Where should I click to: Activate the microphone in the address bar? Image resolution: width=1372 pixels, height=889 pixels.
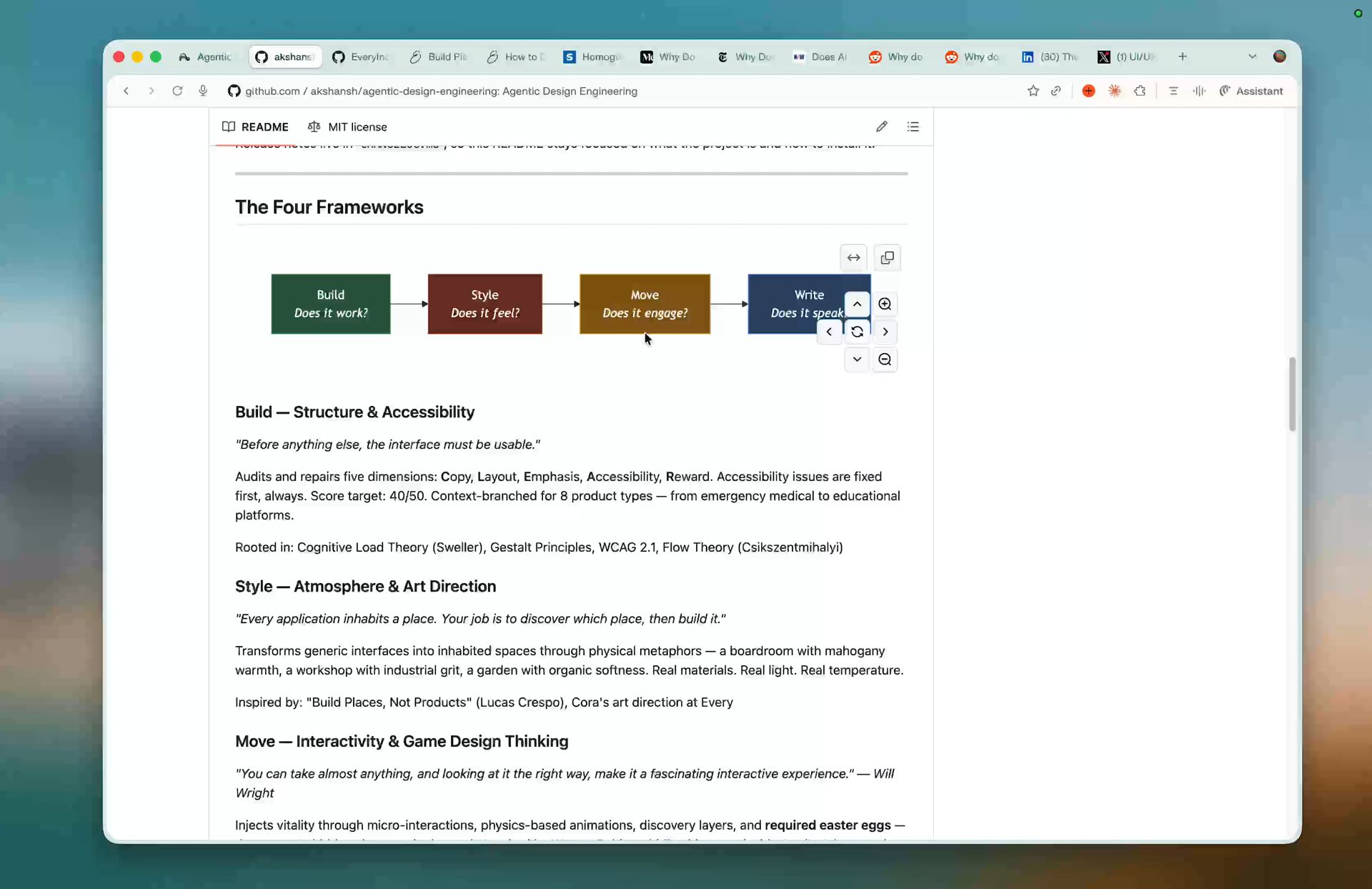[203, 91]
